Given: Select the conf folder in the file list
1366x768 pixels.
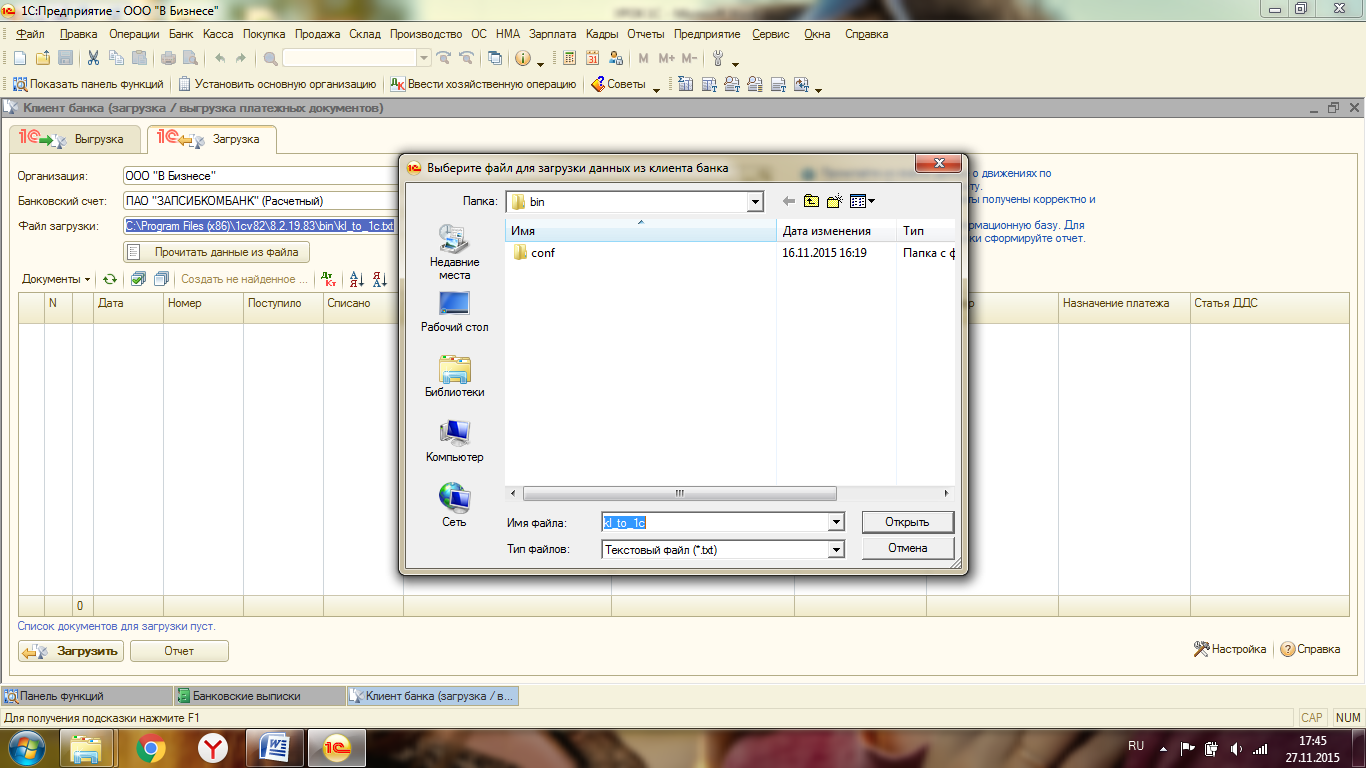Looking at the screenshot, I should (x=534, y=253).
